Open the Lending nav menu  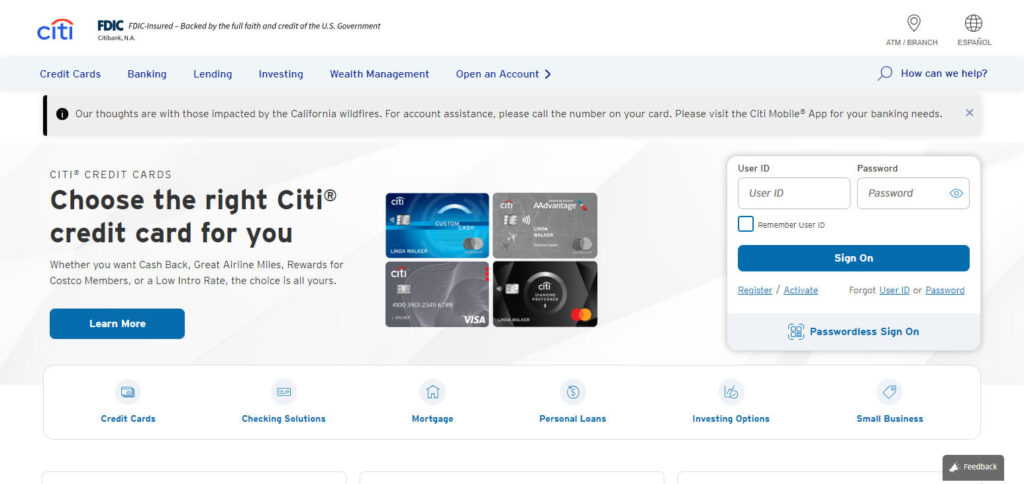[x=212, y=74]
